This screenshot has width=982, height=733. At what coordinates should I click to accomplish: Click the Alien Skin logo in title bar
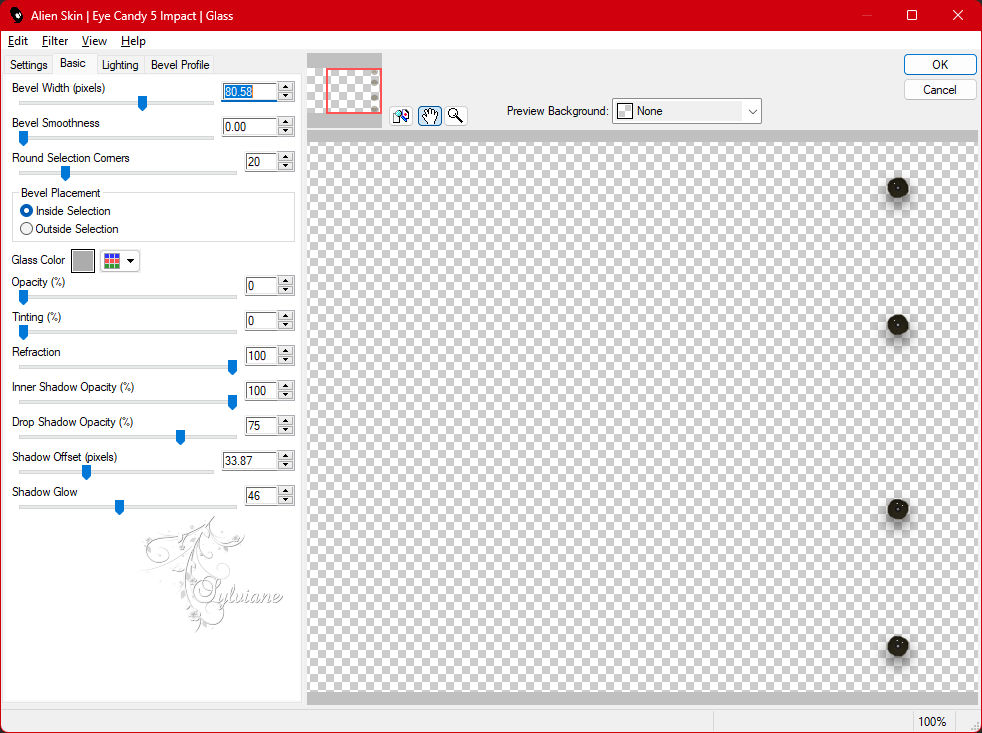(16, 15)
